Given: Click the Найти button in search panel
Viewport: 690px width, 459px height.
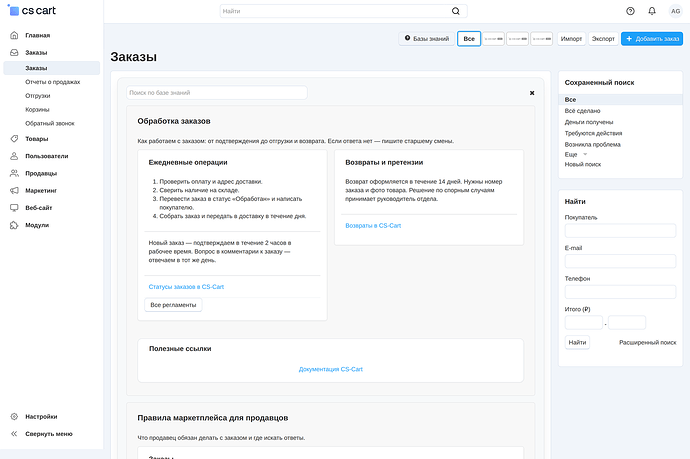Looking at the screenshot, I should pyautogui.click(x=577, y=342).
